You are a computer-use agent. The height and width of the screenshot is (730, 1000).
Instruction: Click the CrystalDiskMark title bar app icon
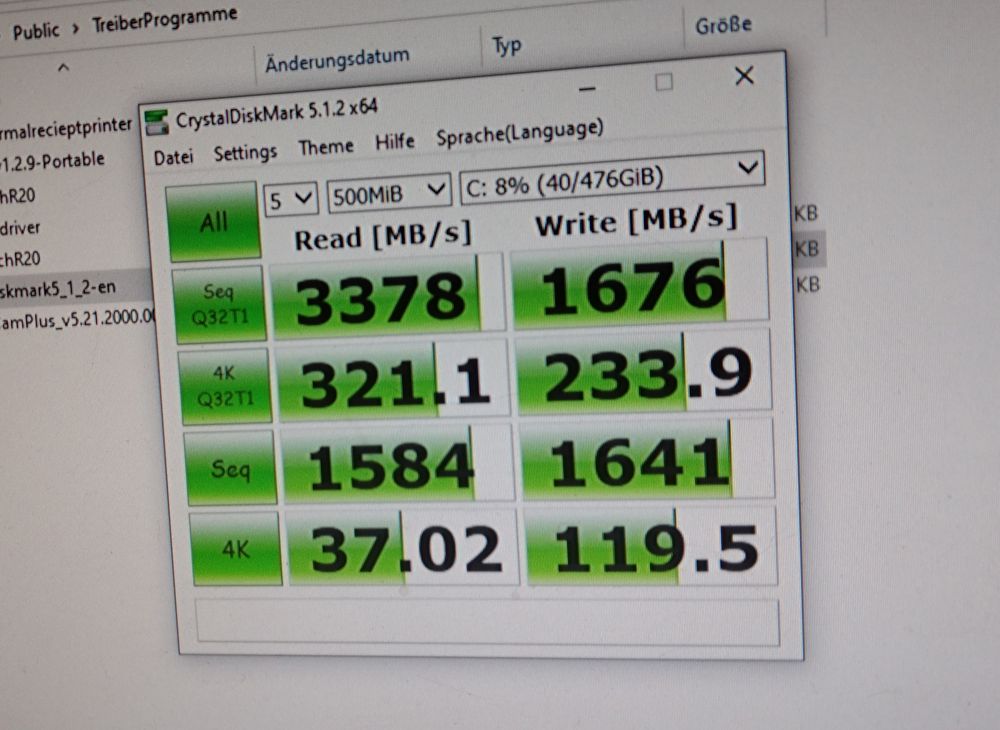[x=156, y=122]
